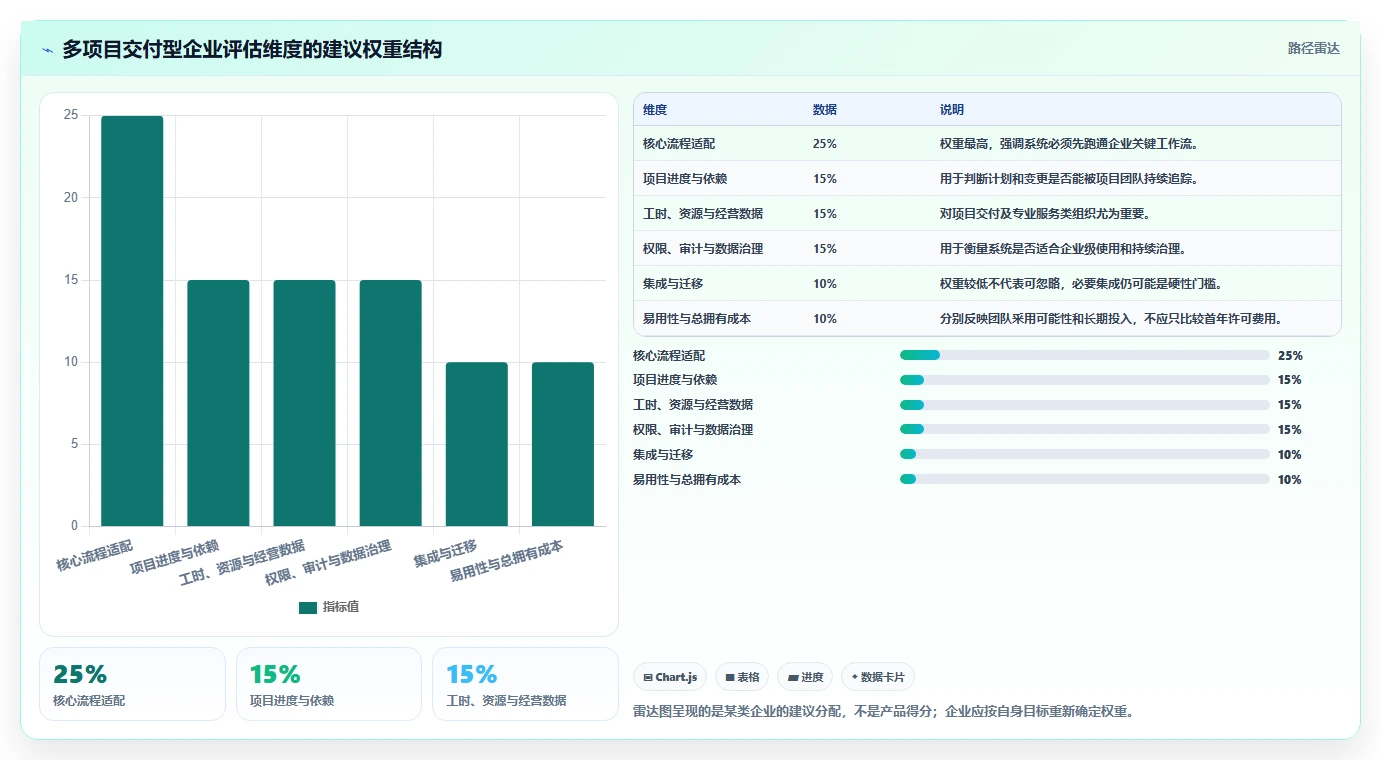This screenshot has height=760, width=1381.
Task: Click description 用于衡量系统是否适合企业级使用和持续治理
Action: coord(1063,249)
